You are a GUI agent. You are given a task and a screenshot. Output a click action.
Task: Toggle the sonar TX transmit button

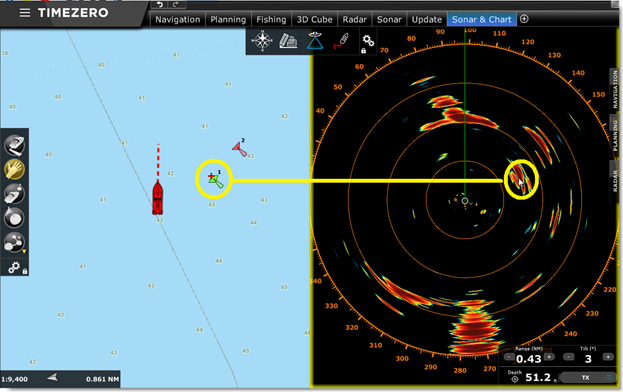coord(586,377)
